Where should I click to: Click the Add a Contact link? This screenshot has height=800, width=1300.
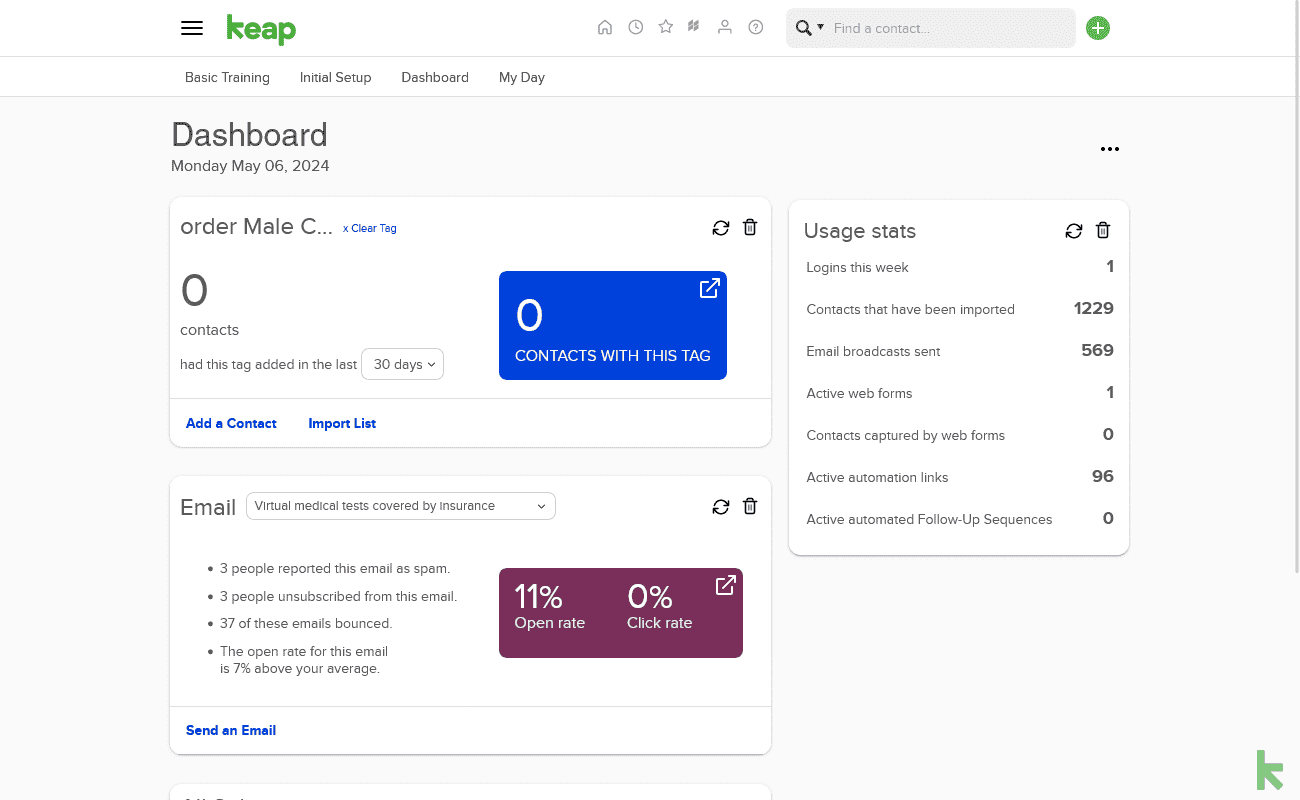231,423
